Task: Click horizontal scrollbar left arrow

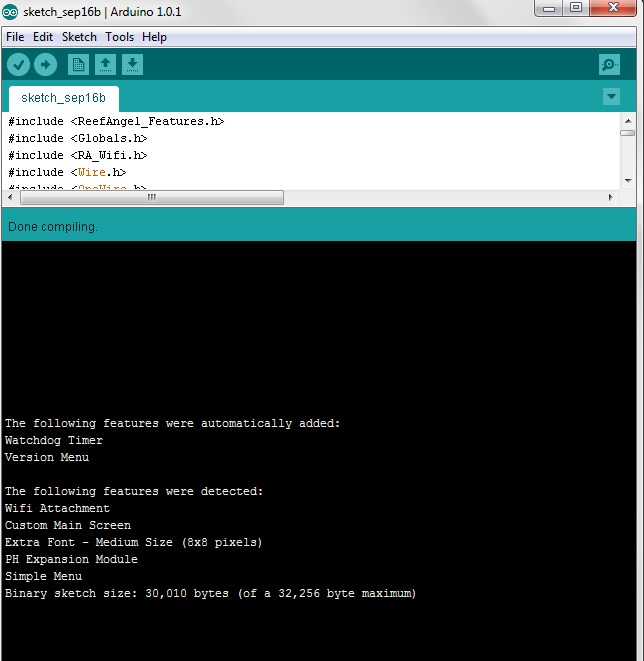Action: 11,197
